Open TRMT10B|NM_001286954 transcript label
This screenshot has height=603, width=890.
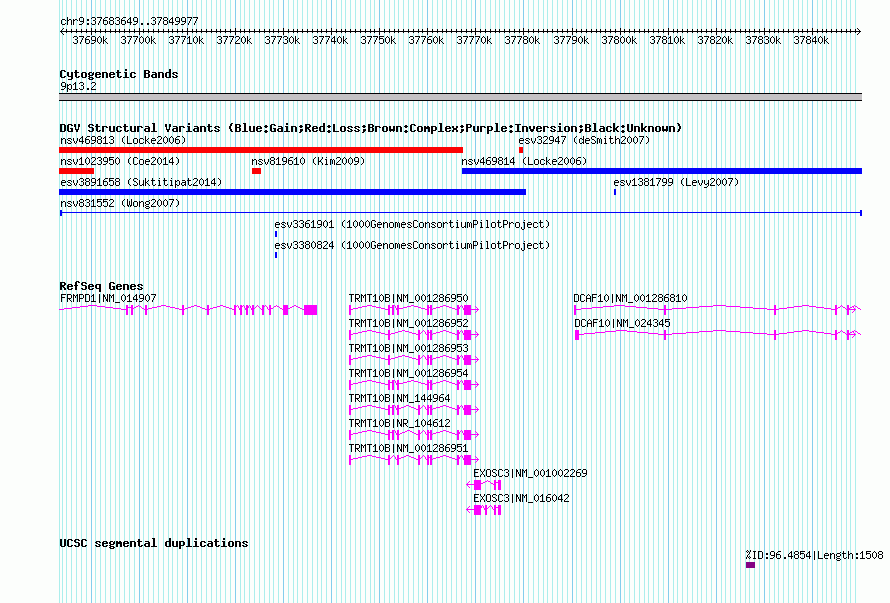point(408,373)
